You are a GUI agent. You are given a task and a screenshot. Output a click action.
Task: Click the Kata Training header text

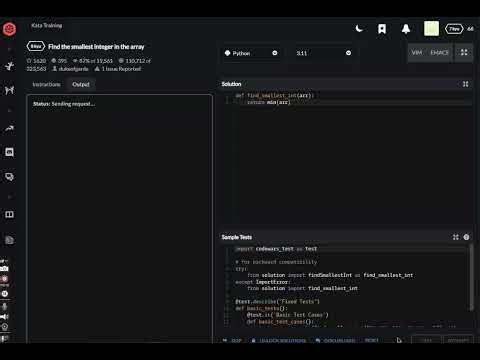(x=47, y=26)
